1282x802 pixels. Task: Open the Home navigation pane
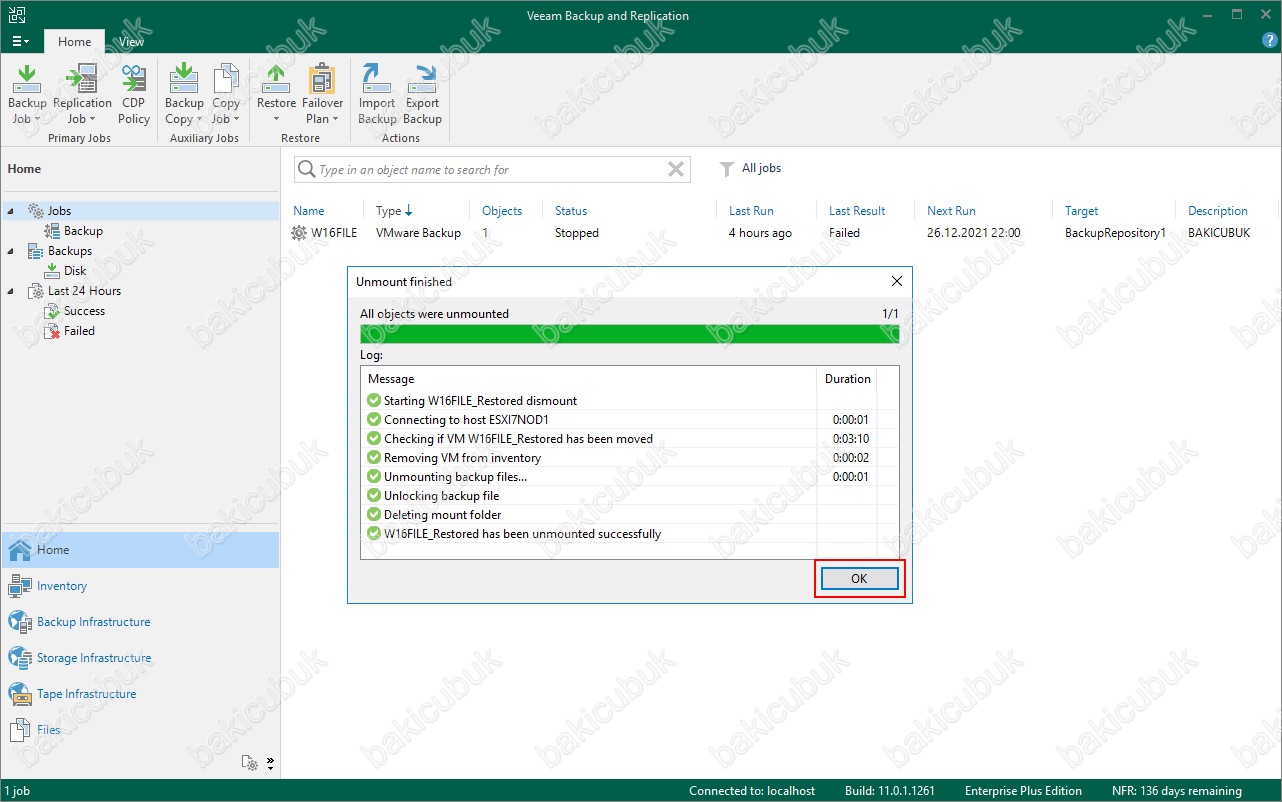(x=140, y=550)
